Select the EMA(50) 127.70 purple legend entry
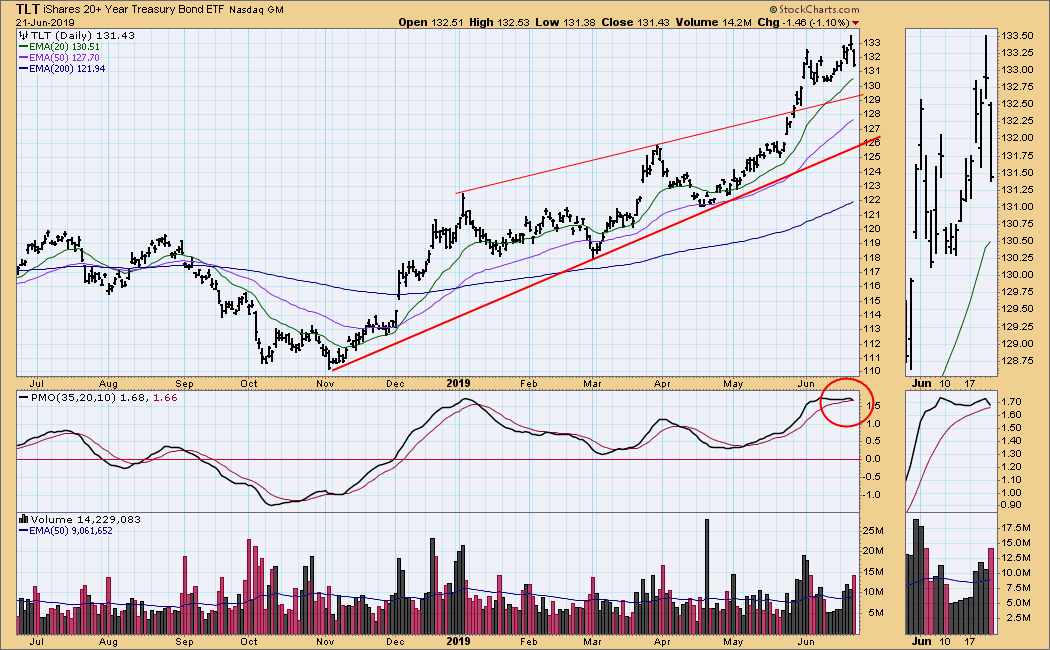The height and width of the screenshot is (650, 1050). [62, 58]
